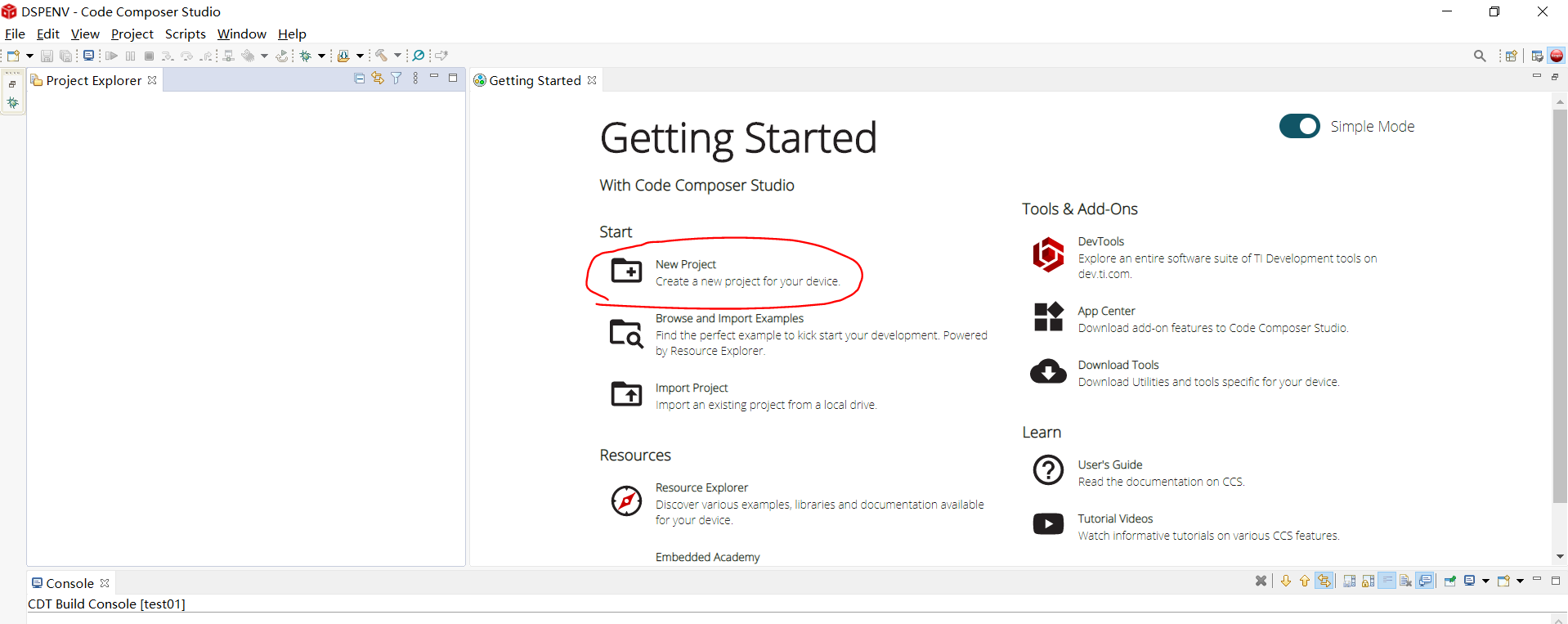Click the Open Perspective icon
The image size is (1568, 624).
1512,56
